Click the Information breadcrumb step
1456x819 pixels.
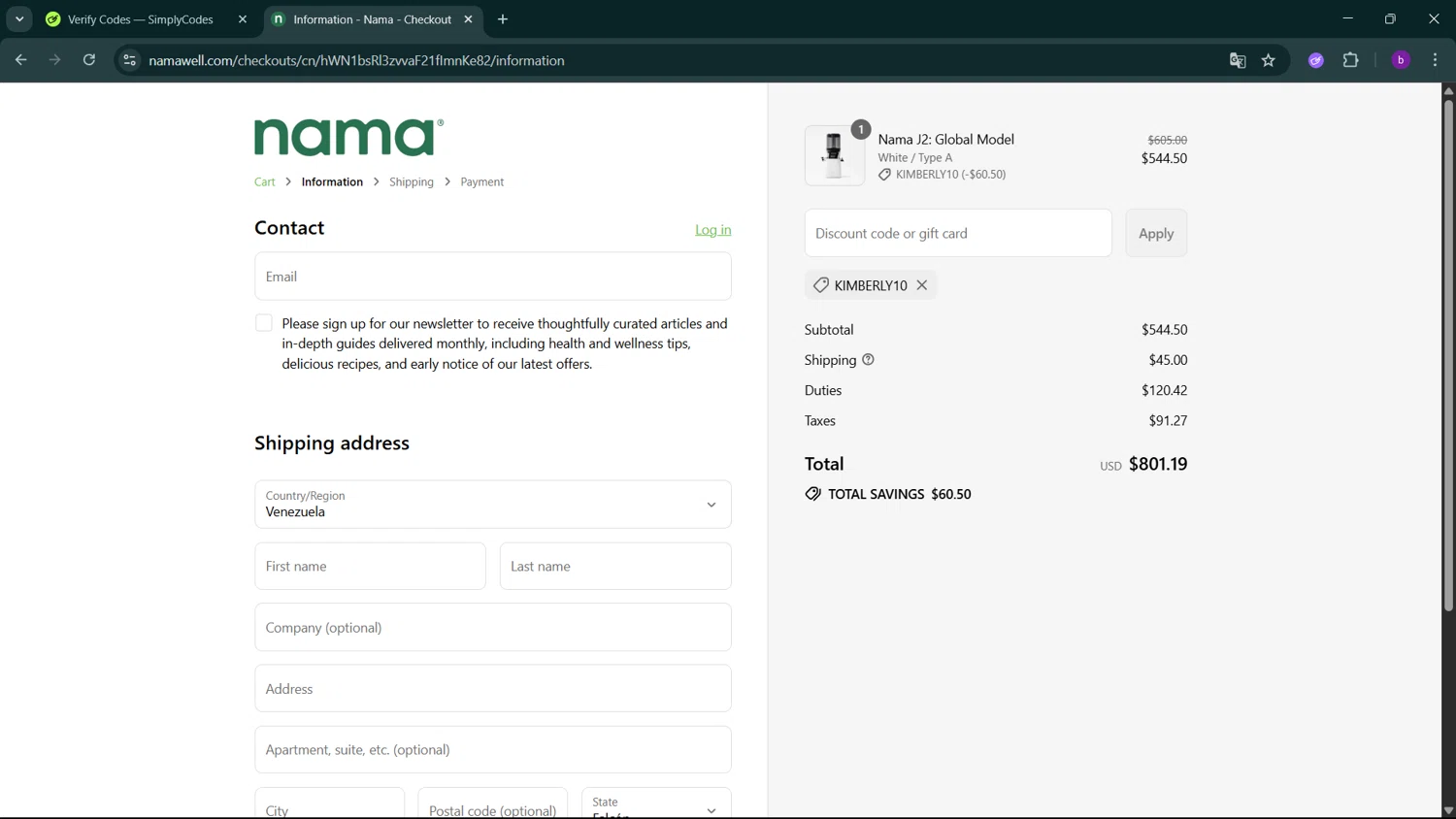pos(332,182)
